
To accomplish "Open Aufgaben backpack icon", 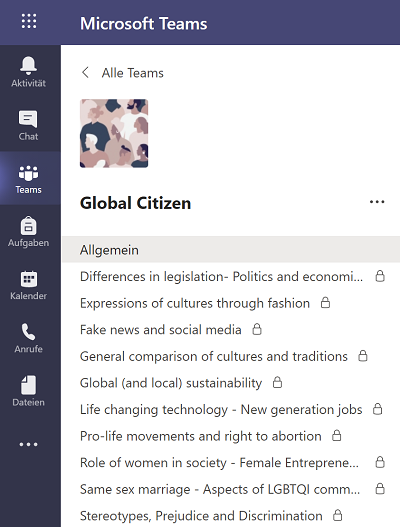I will click(x=29, y=226).
